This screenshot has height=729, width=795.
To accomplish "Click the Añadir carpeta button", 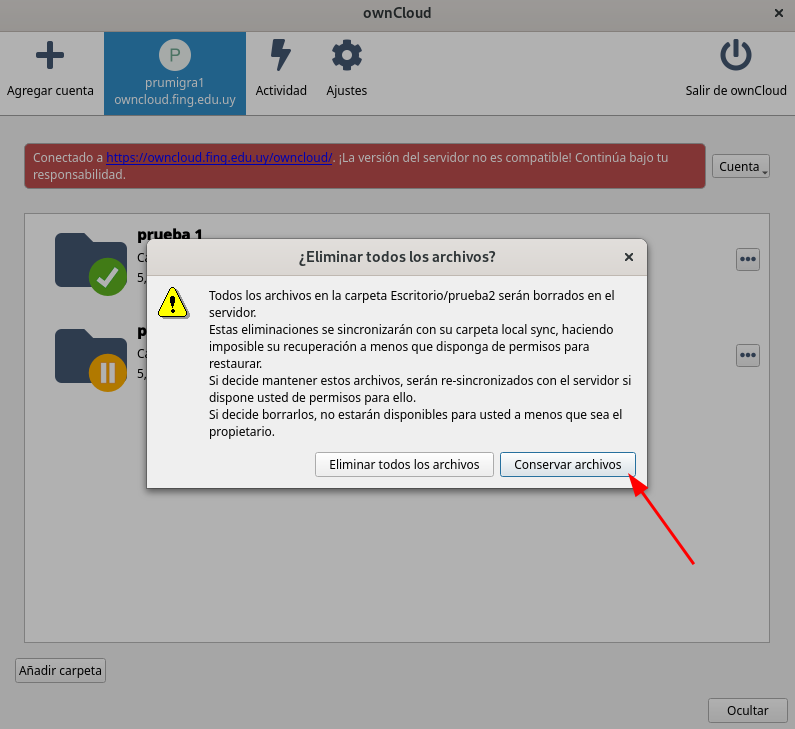I will tap(60, 671).
